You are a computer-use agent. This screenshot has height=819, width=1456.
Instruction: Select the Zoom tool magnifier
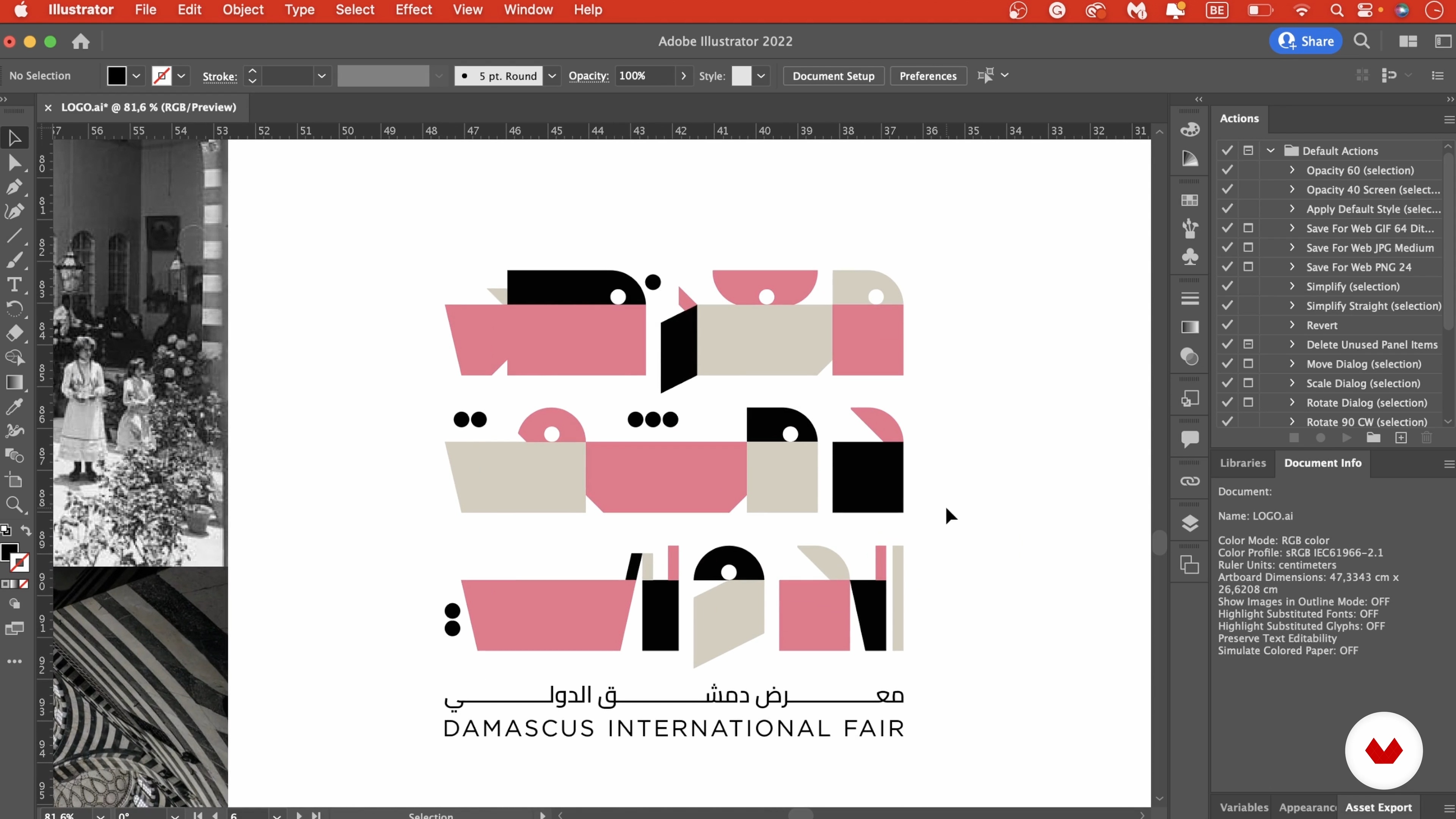pos(15,505)
